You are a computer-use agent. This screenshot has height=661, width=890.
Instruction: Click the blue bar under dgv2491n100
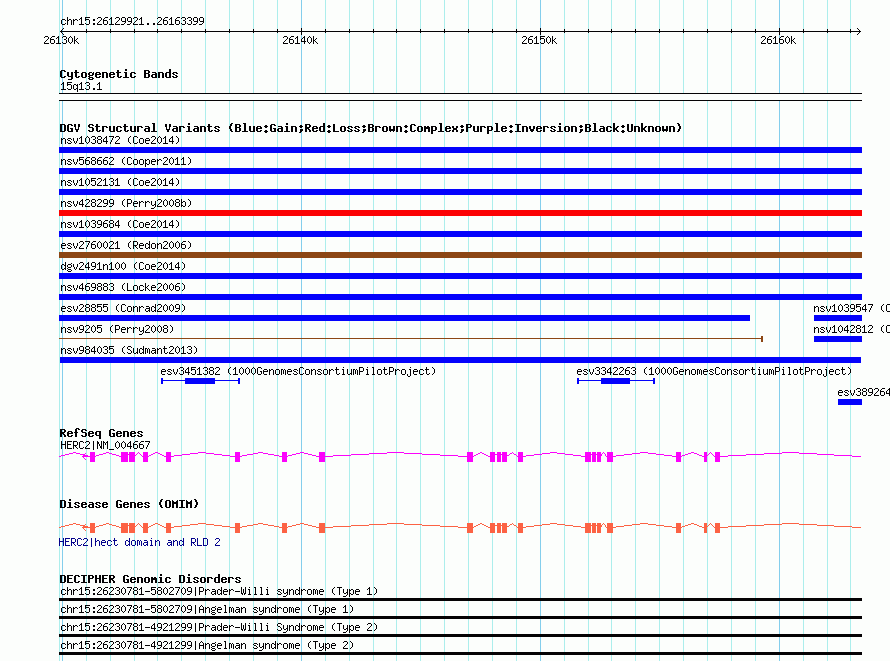460,276
